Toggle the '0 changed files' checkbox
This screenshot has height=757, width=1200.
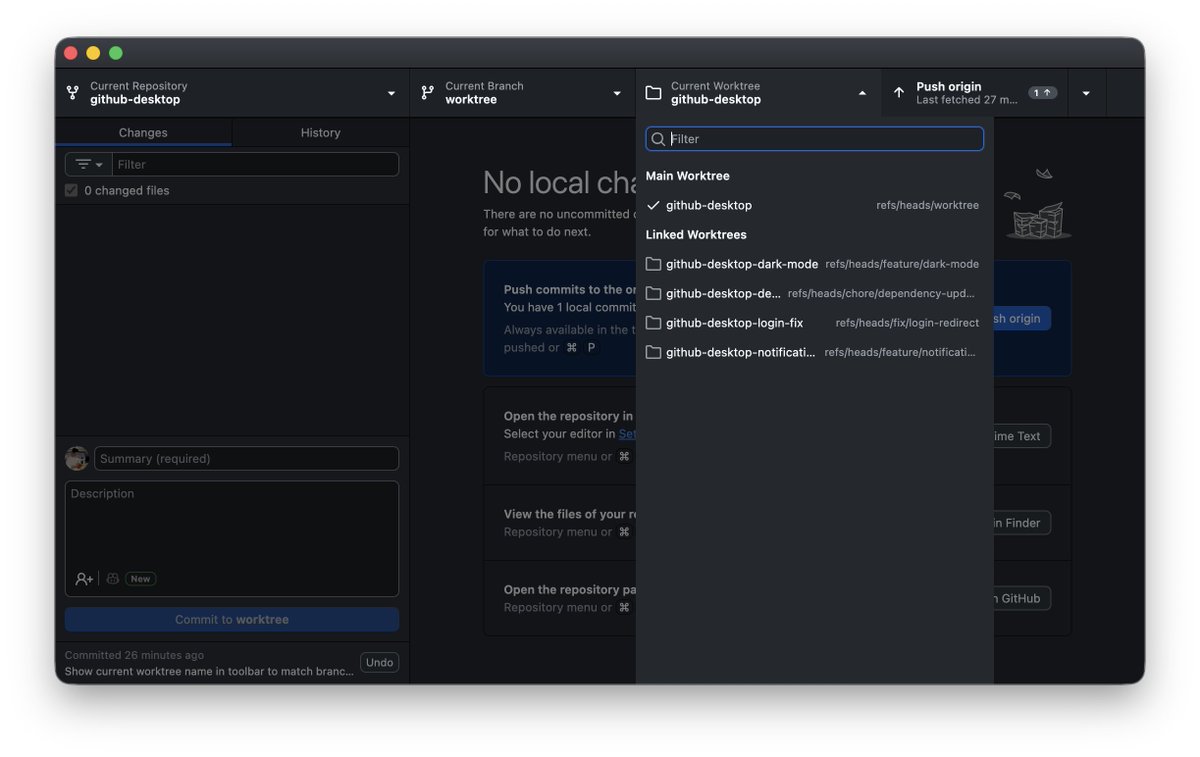71,190
